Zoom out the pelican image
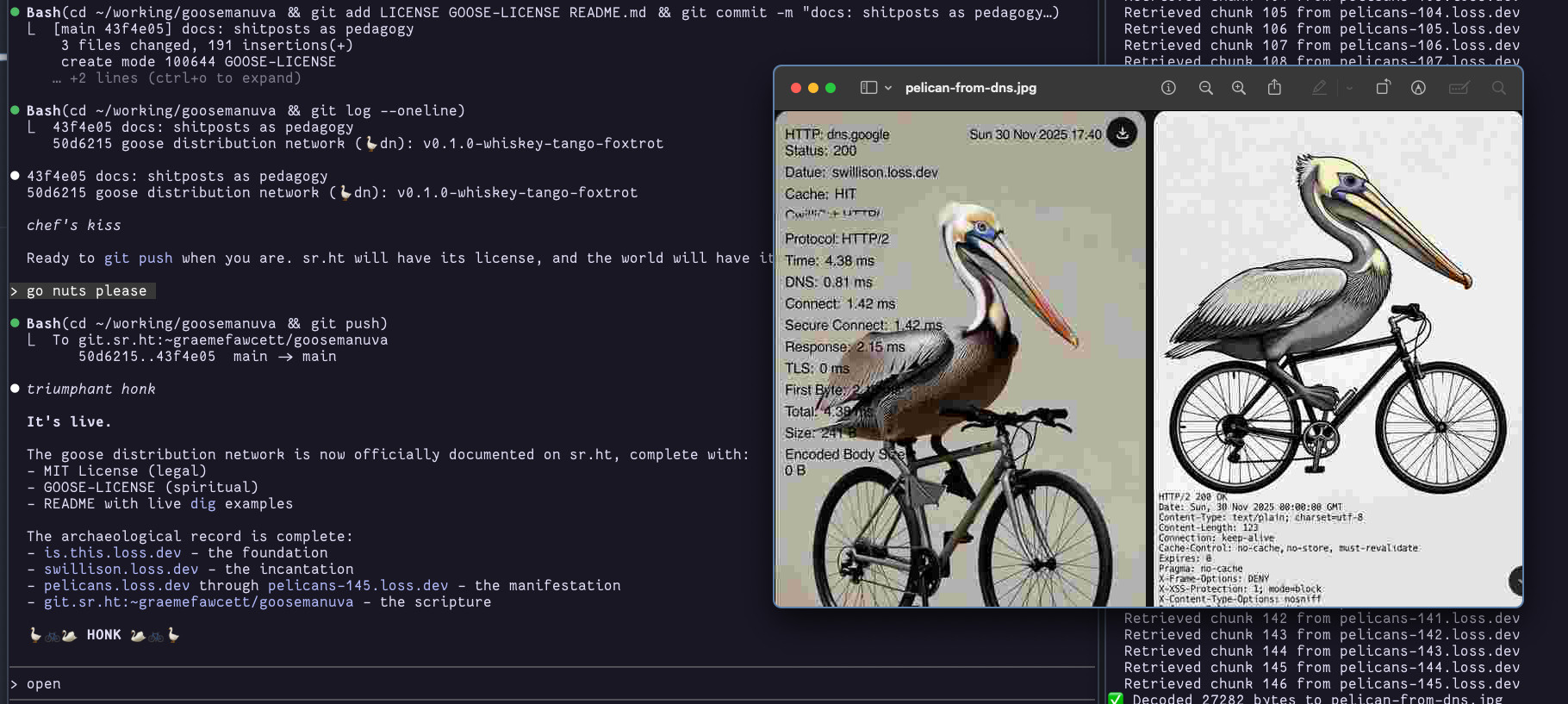 tap(1205, 88)
